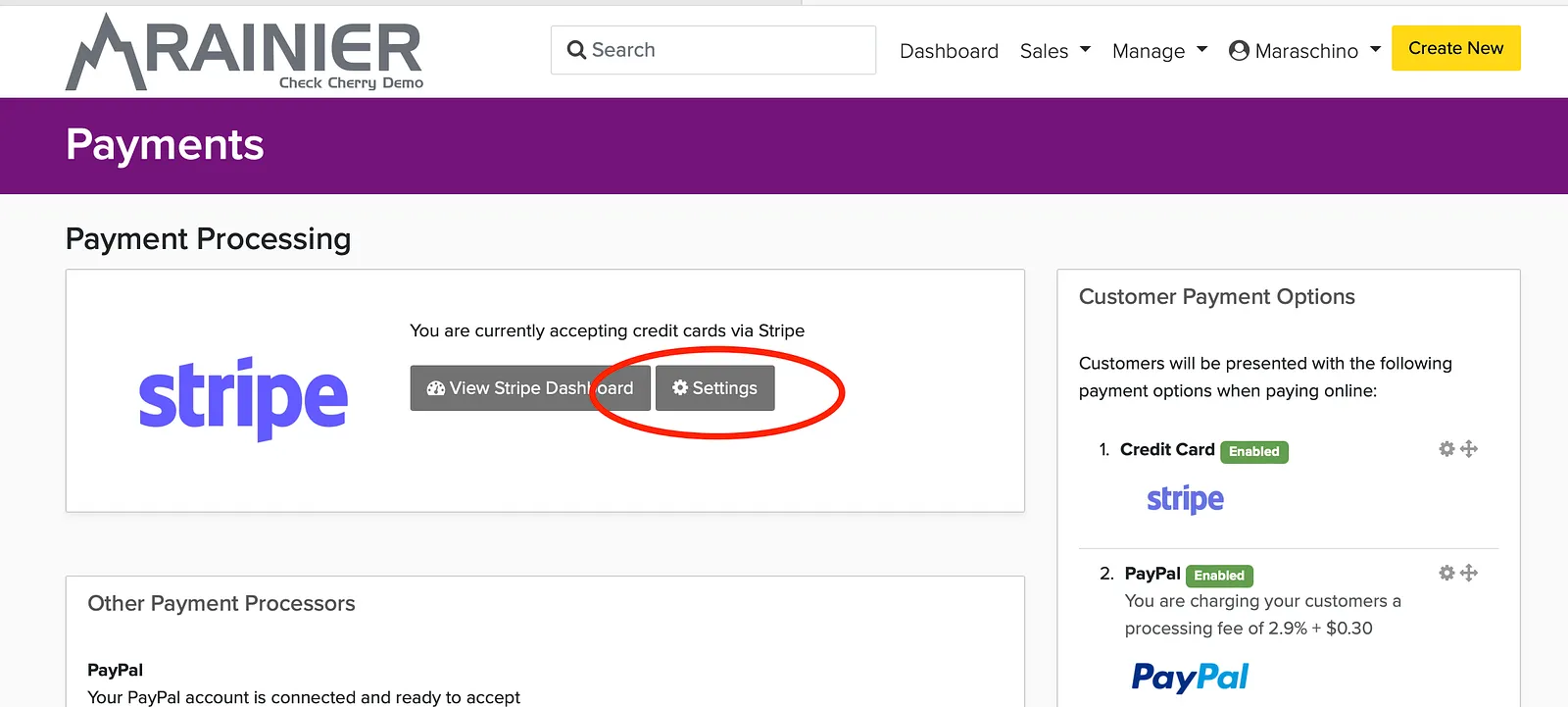The height and width of the screenshot is (707, 1568).
Task: Click the 'currently accepting credit cards via Stripe' text
Action: pos(608,331)
